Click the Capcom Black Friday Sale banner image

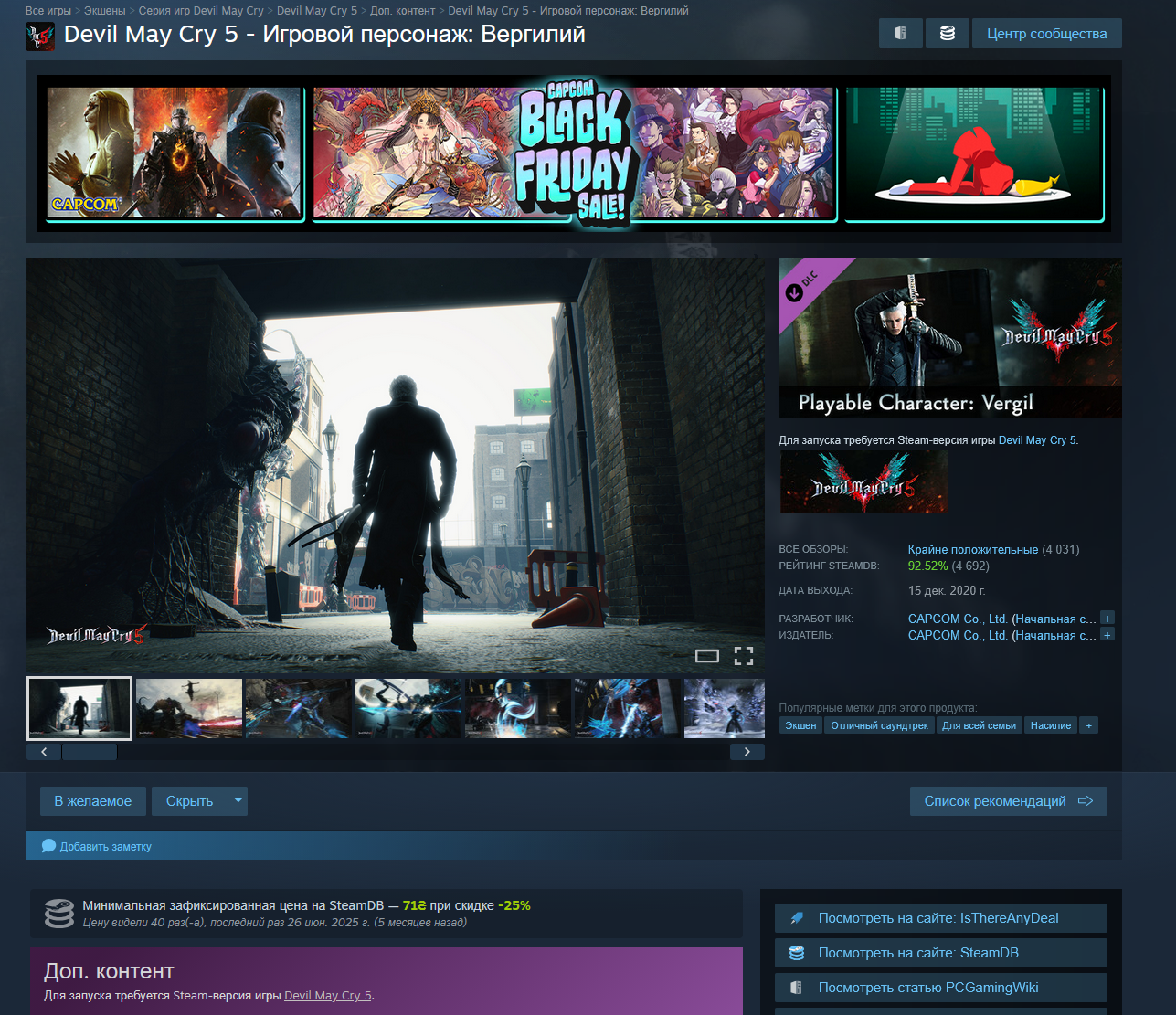point(574,153)
